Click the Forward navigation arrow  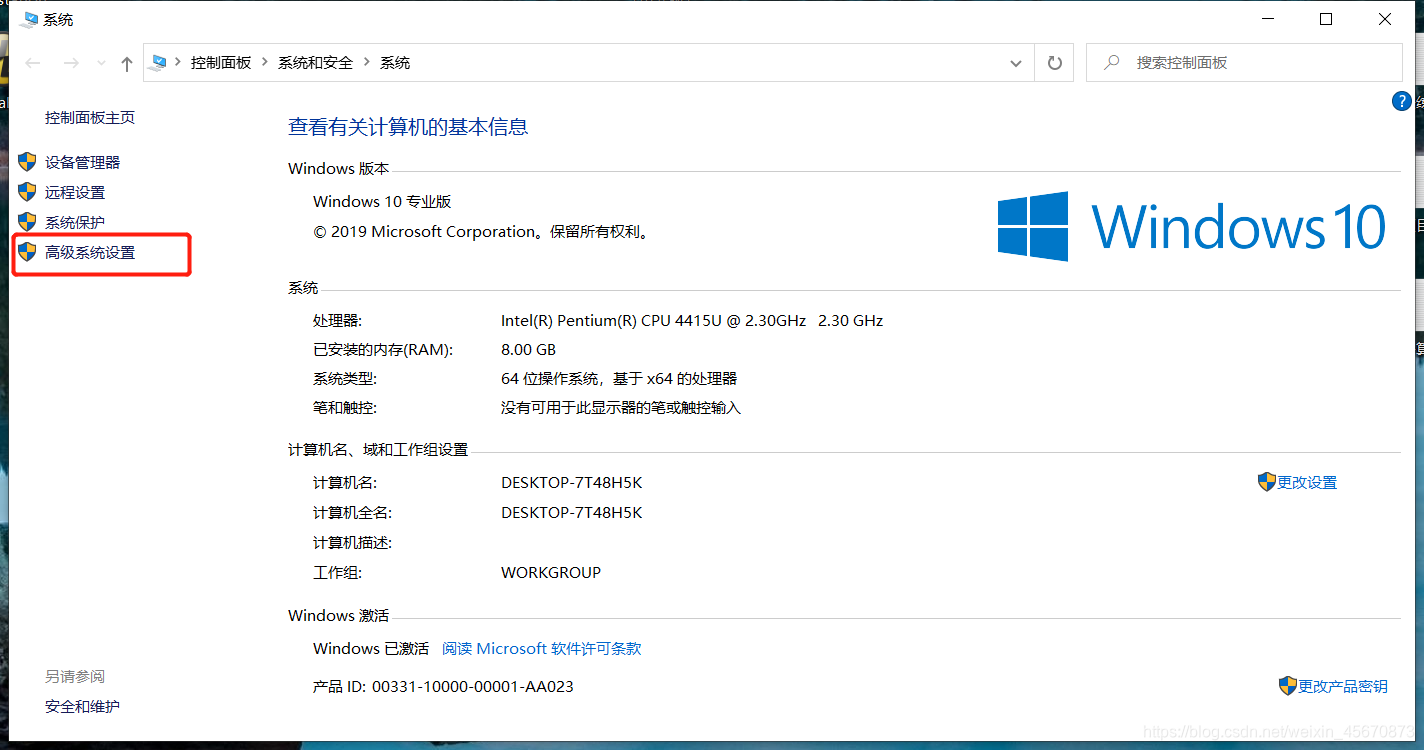(71, 63)
